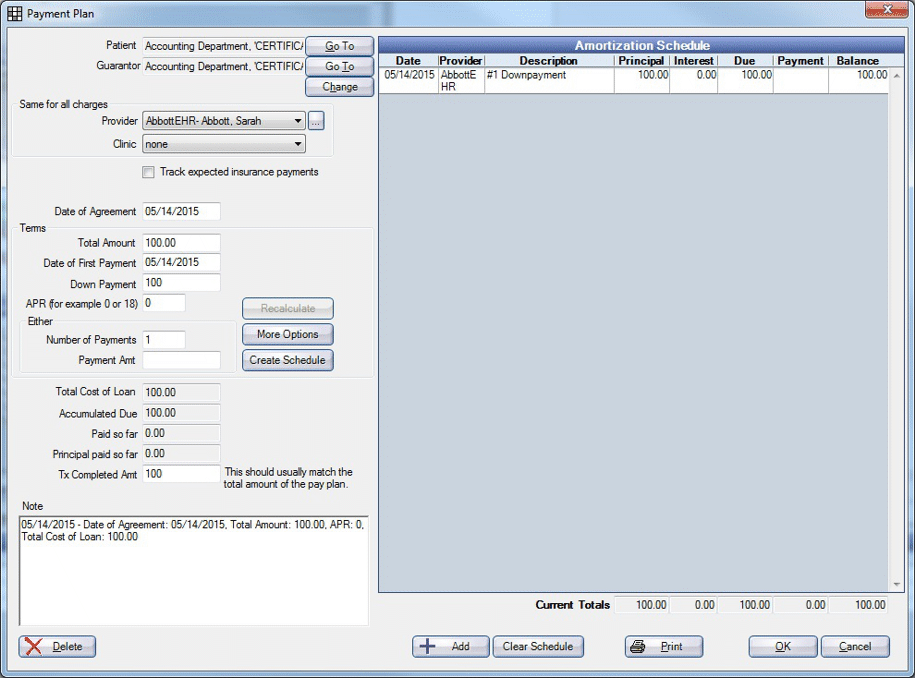Screen dimensions: 915x678
Task: Click More Options
Action: 287,334
